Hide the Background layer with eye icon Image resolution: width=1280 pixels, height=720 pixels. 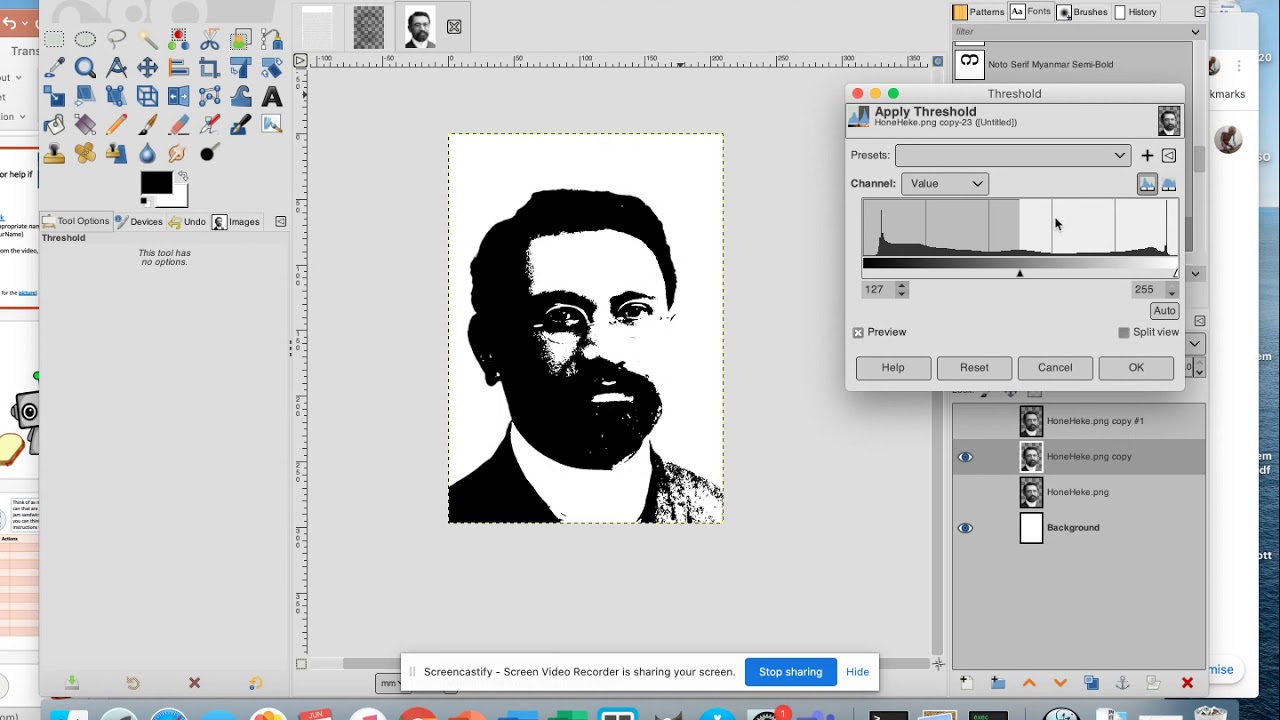coord(965,528)
